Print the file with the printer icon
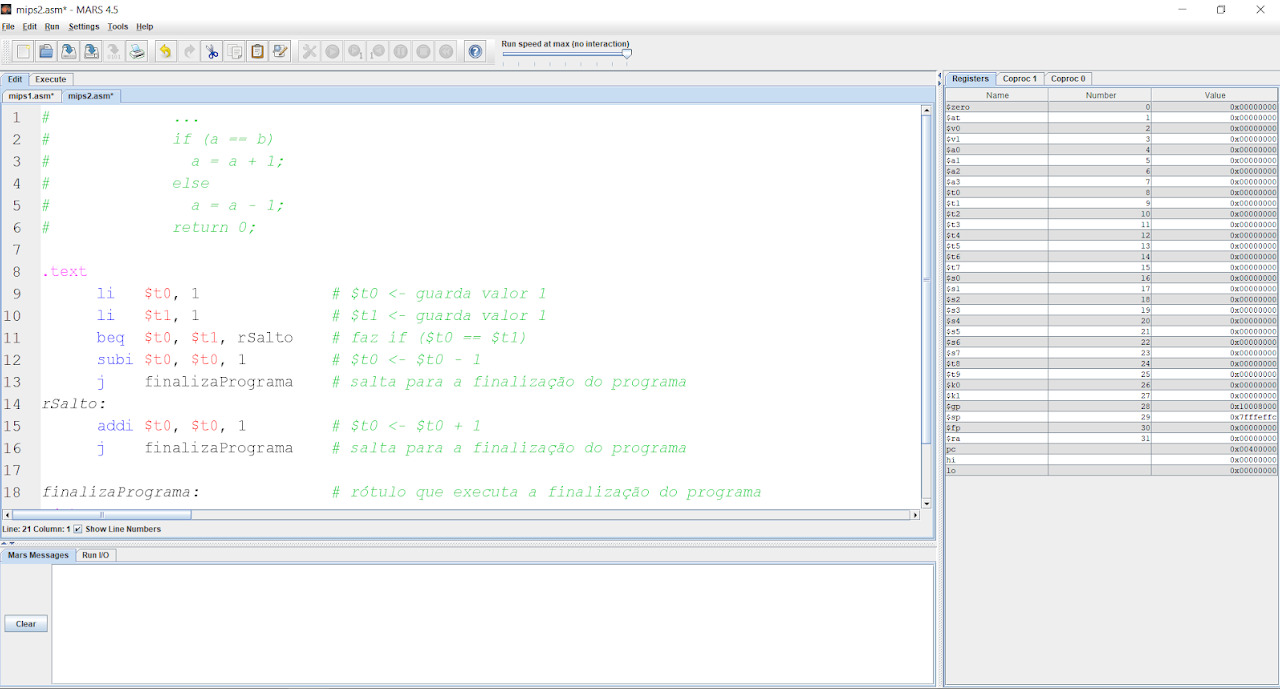The height and width of the screenshot is (689, 1280). [137, 51]
